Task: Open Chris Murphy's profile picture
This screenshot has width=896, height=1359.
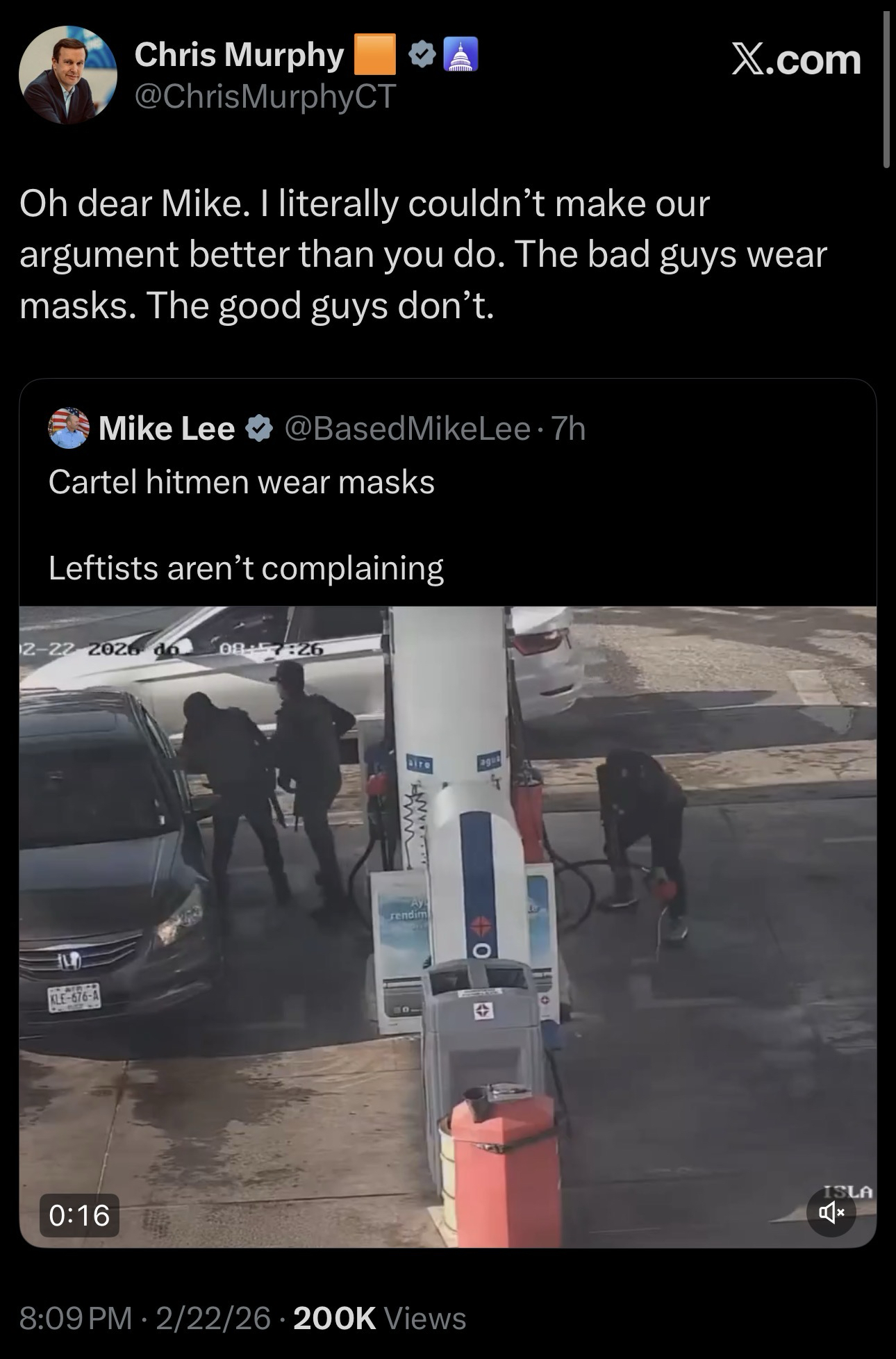Action: click(68, 75)
